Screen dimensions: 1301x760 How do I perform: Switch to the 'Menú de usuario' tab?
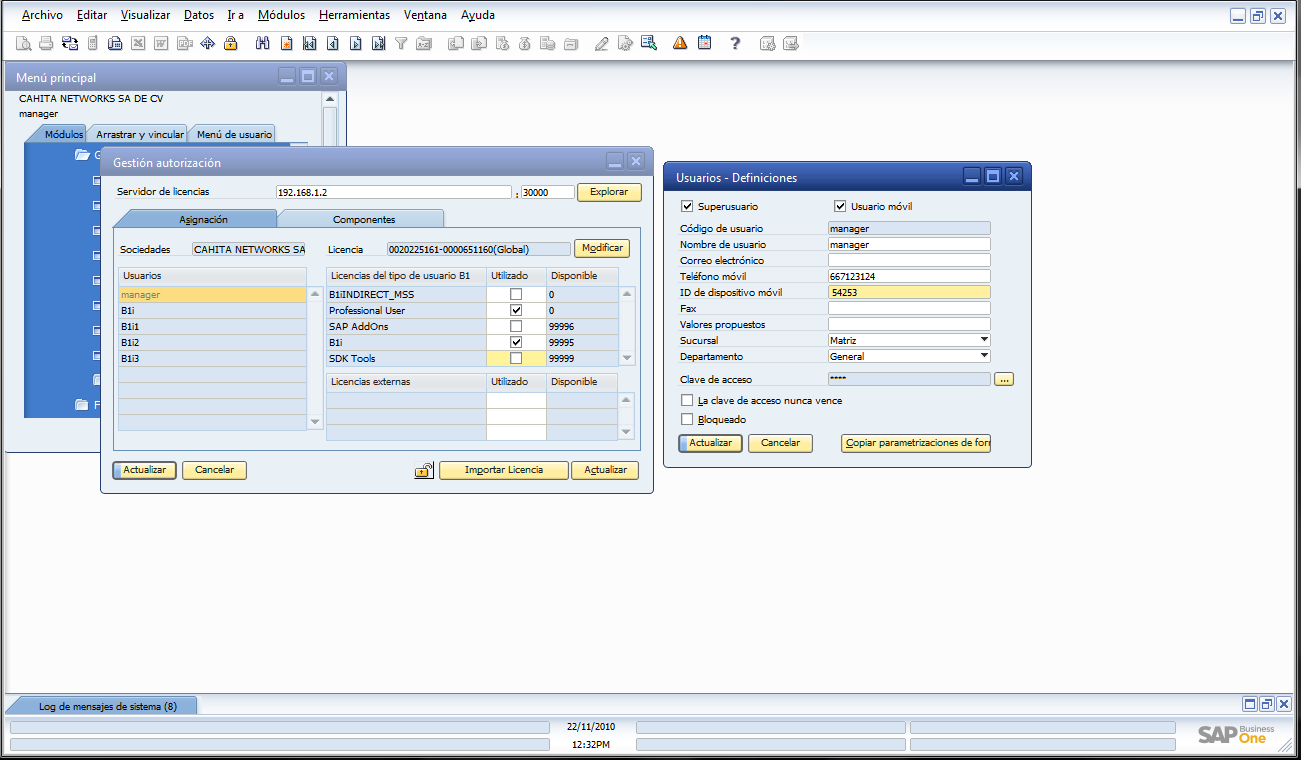[x=234, y=134]
